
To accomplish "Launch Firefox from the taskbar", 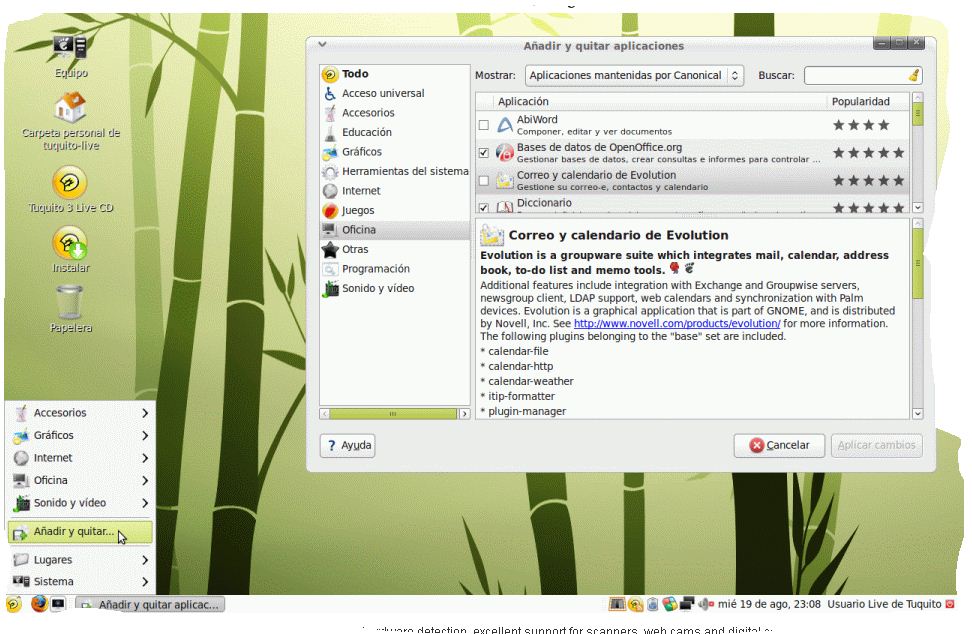I will click(x=39, y=604).
